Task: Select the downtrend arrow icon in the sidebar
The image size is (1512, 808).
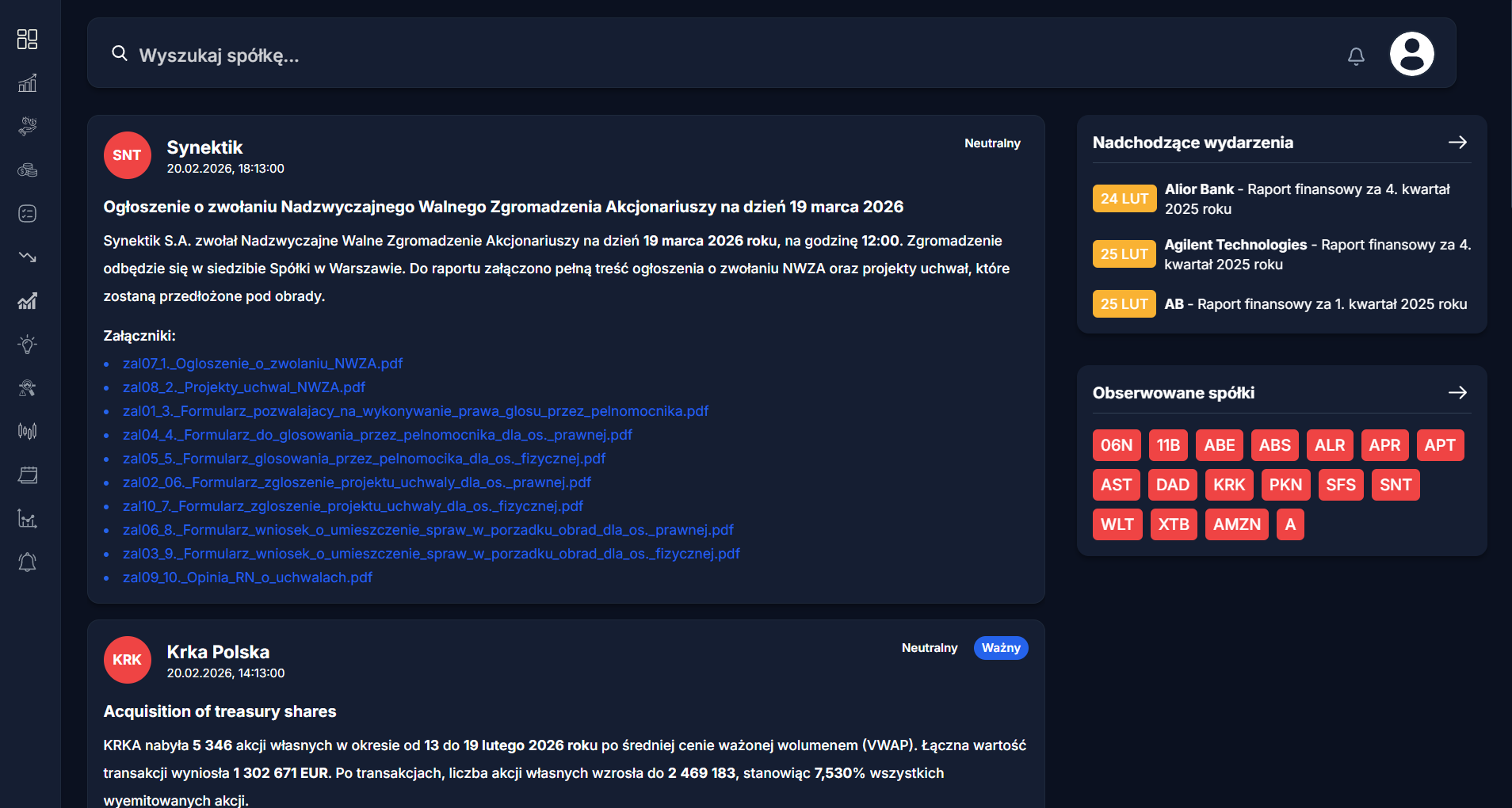Action: (x=27, y=256)
